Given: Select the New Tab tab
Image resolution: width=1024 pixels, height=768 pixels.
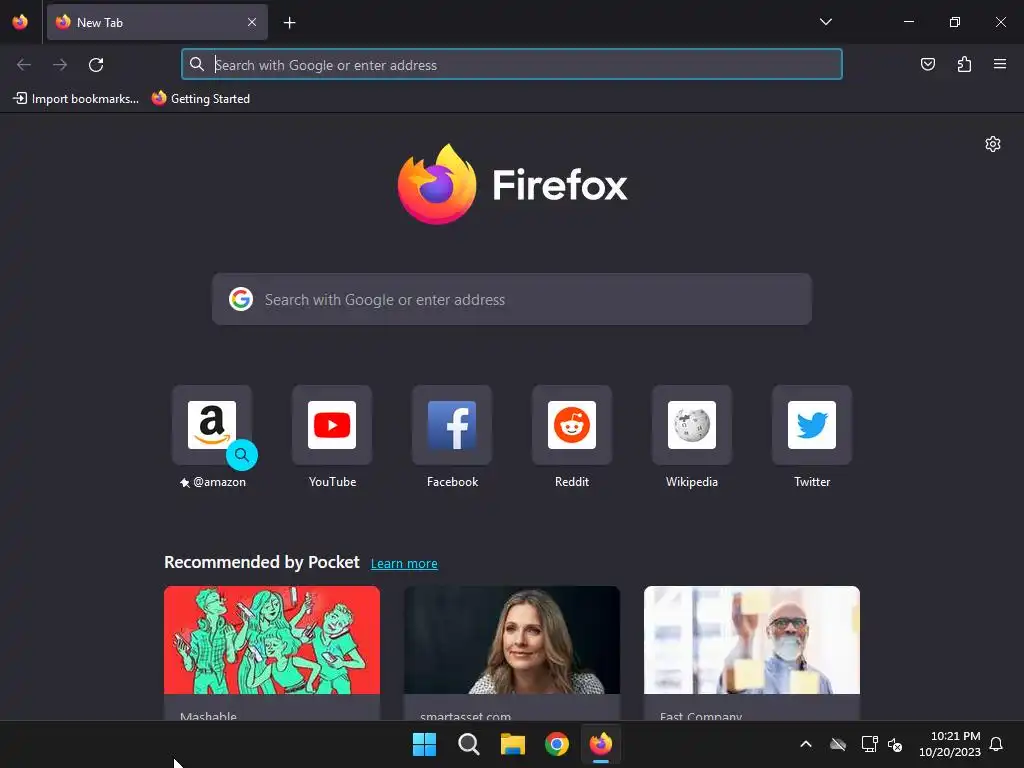Looking at the screenshot, I should pyautogui.click(x=157, y=22).
